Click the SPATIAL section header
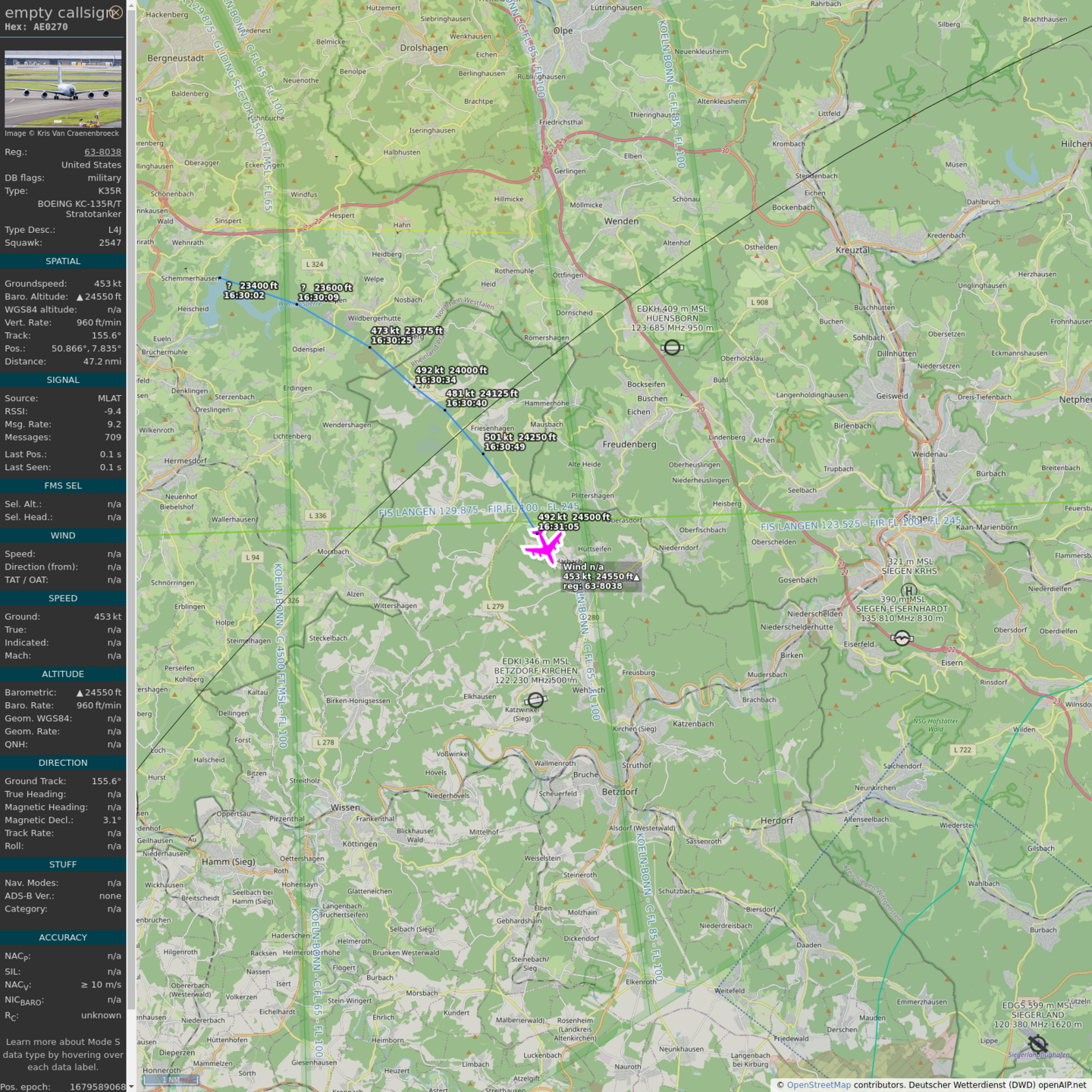The image size is (1092, 1092). 63,261
